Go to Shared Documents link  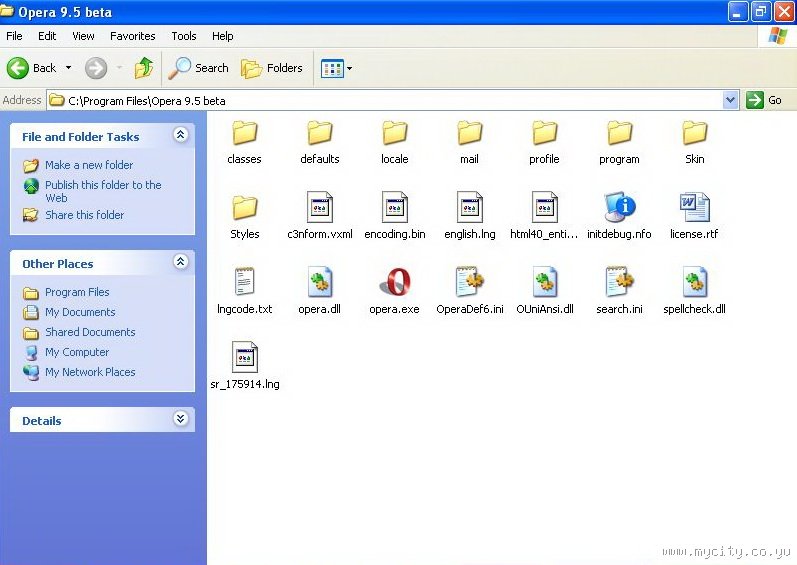[90, 332]
